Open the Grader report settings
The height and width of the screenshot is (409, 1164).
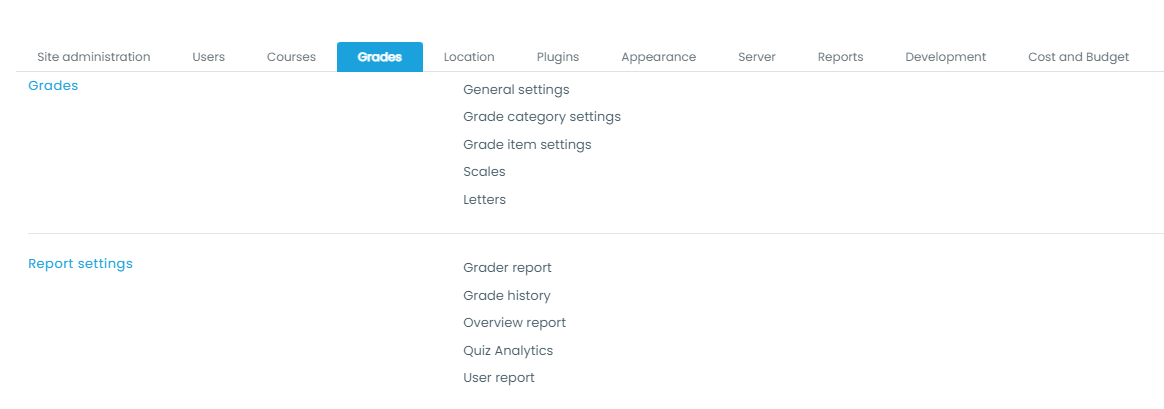[507, 268]
